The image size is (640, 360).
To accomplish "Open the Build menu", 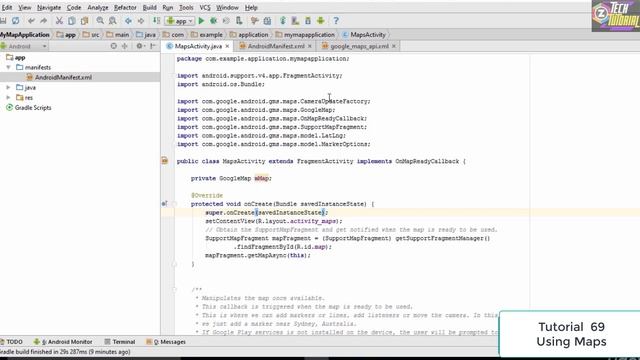I will 149,7.
